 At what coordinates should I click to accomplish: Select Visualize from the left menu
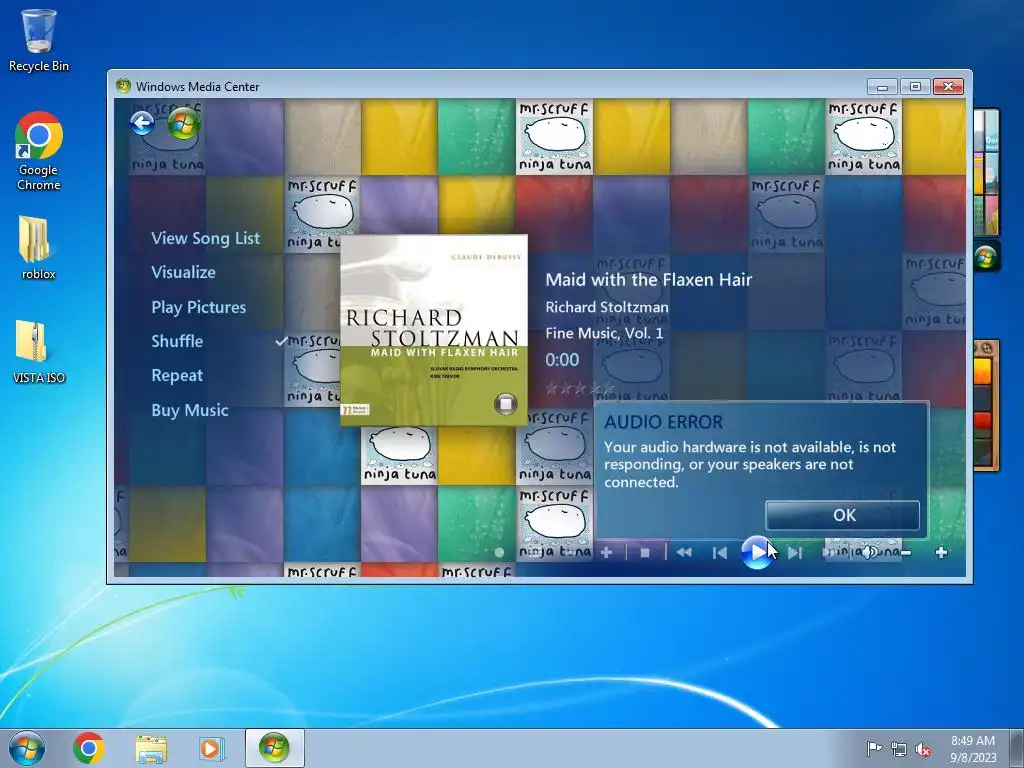184,272
